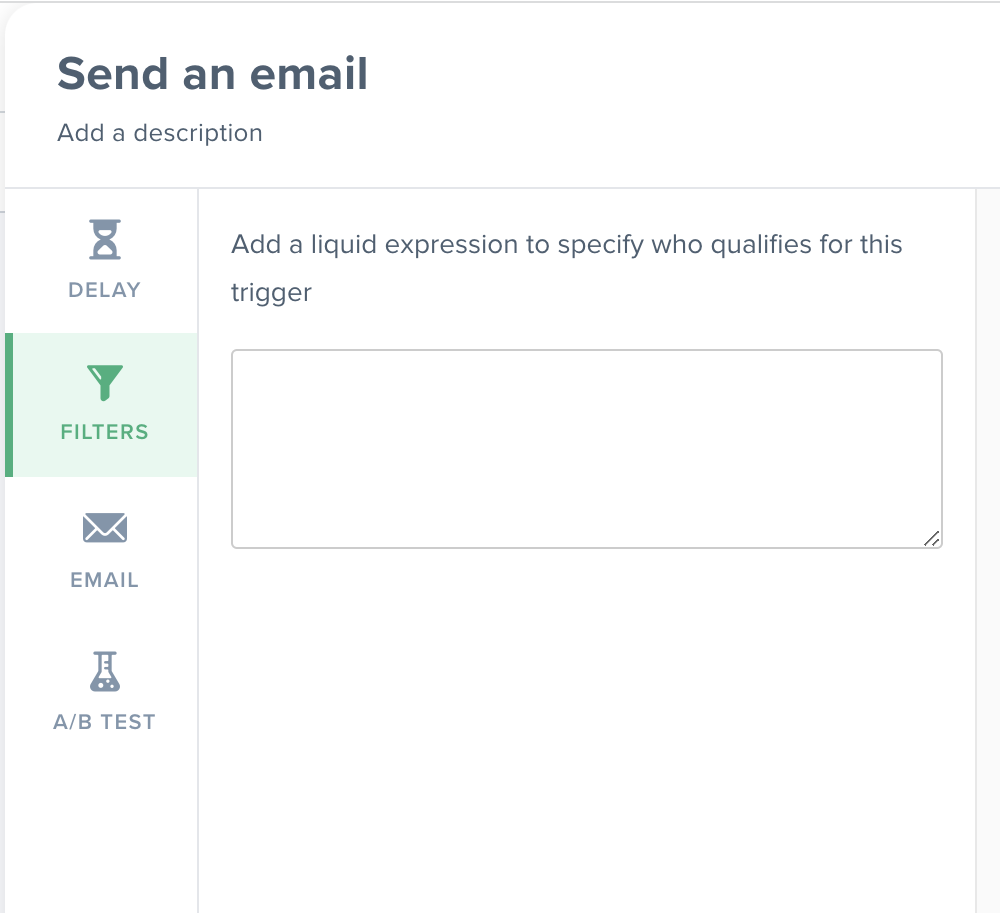The width and height of the screenshot is (1000, 913).
Task: Click the hourglass Delay icon
Action: tap(105, 239)
